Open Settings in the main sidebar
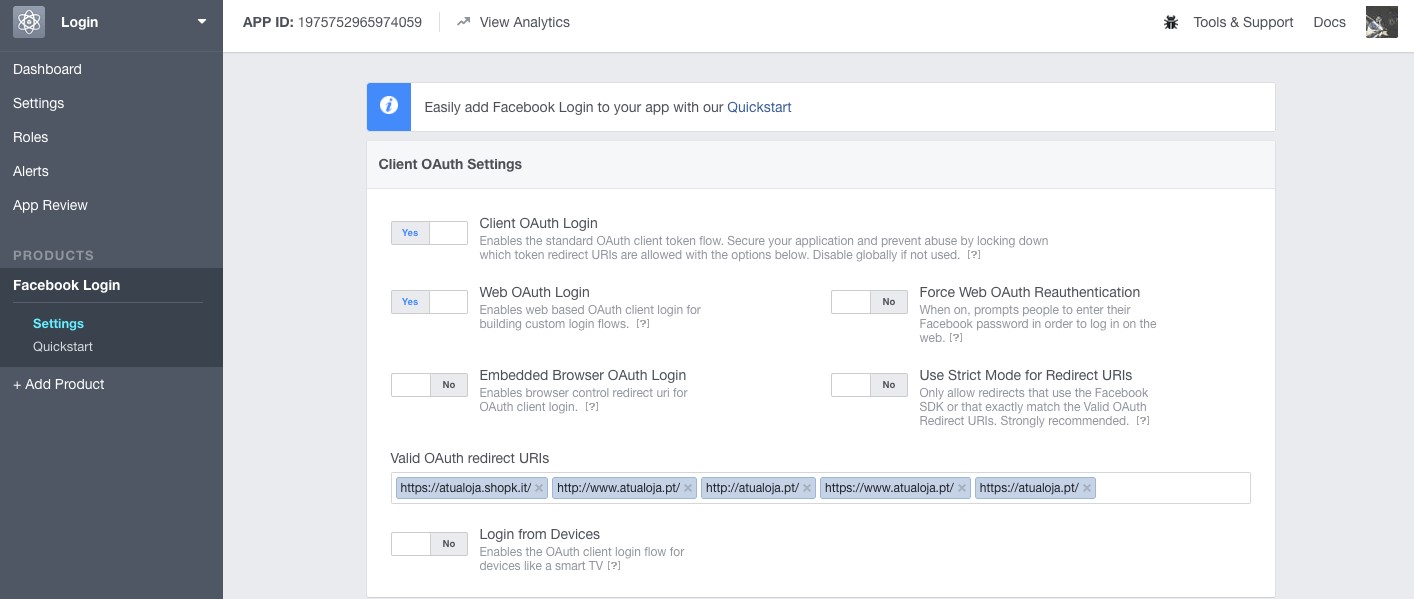 click(x=38, y=103)
